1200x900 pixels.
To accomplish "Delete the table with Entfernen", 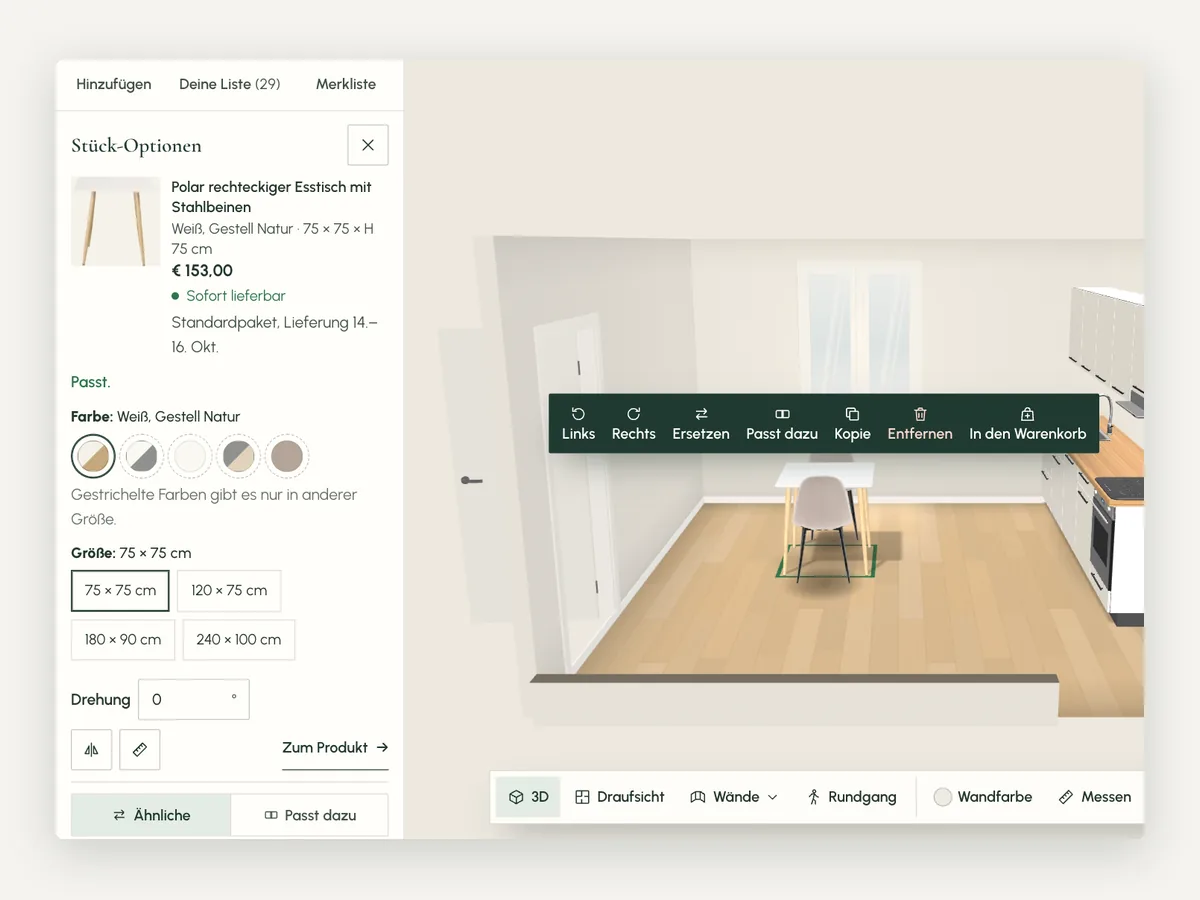I will [x=920, y=424].
